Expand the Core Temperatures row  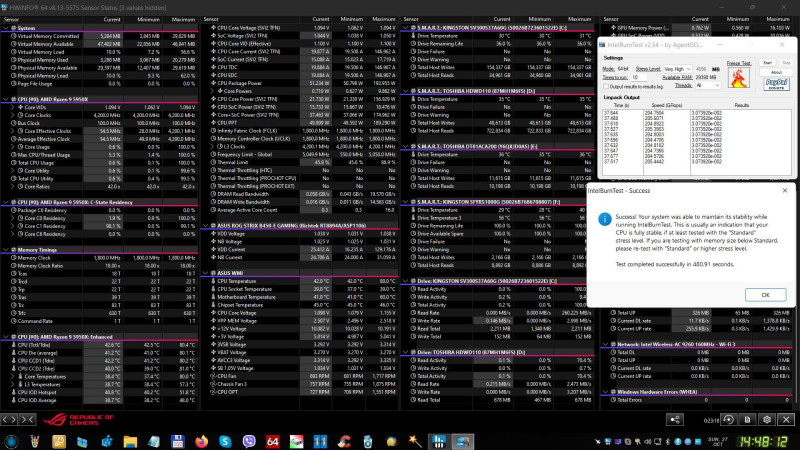(14, 377)
